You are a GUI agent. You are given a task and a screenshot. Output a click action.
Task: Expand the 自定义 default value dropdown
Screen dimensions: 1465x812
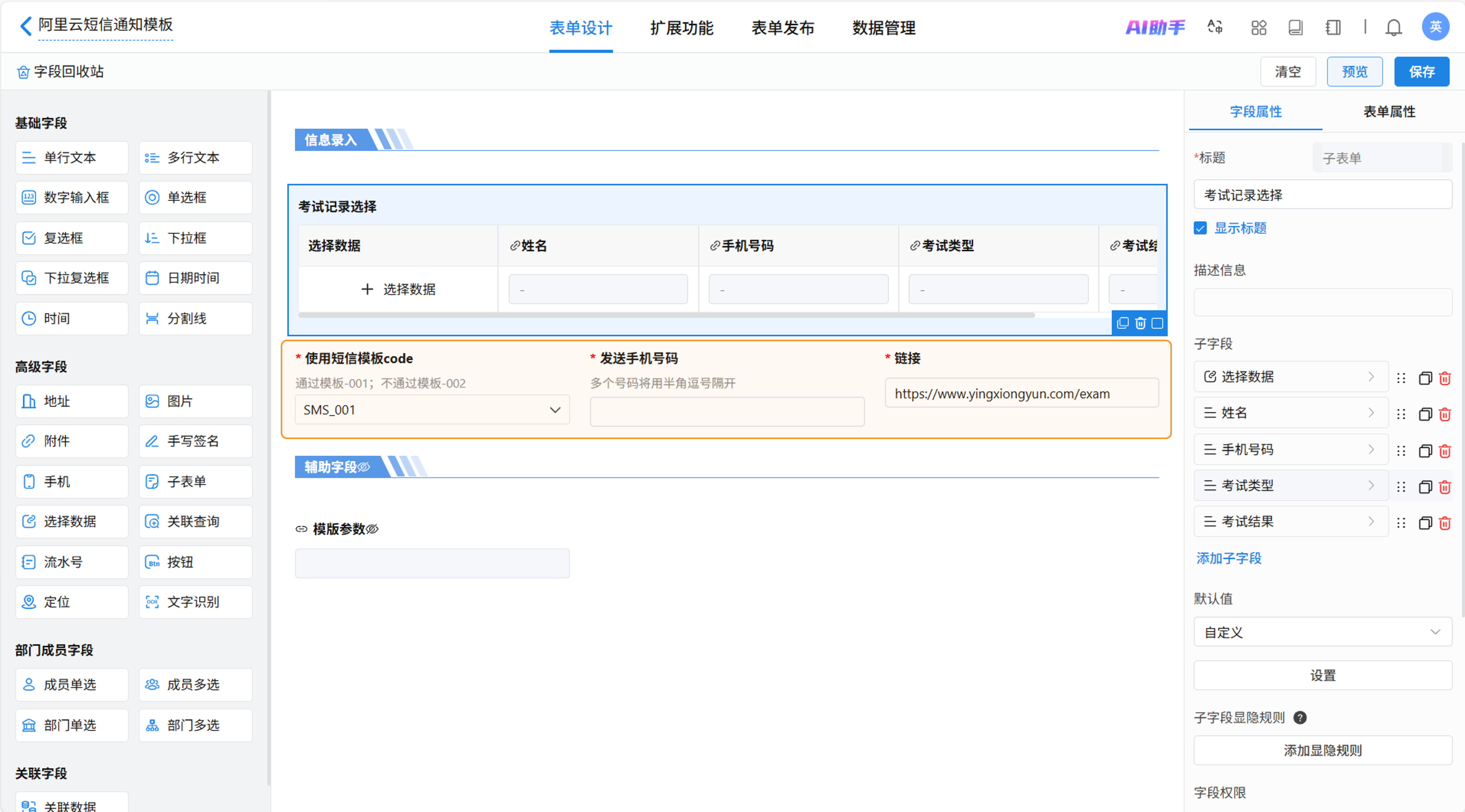1322,632
